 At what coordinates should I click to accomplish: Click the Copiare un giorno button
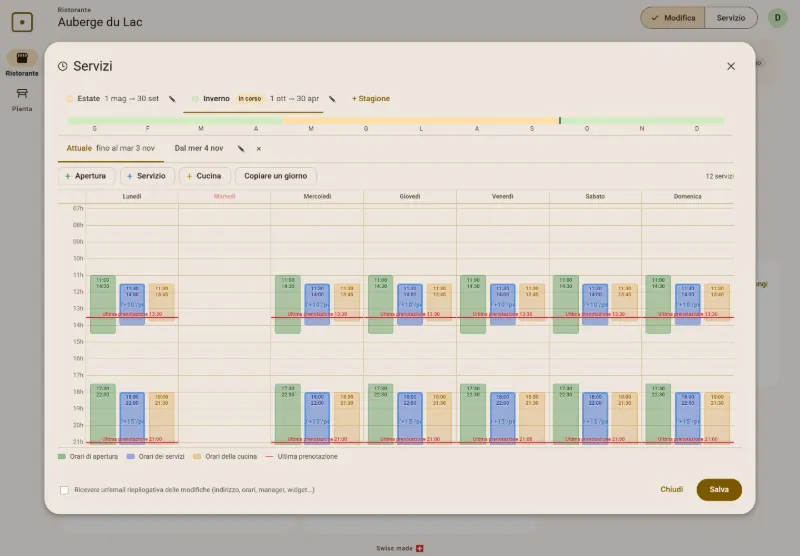tap(276, 176)
